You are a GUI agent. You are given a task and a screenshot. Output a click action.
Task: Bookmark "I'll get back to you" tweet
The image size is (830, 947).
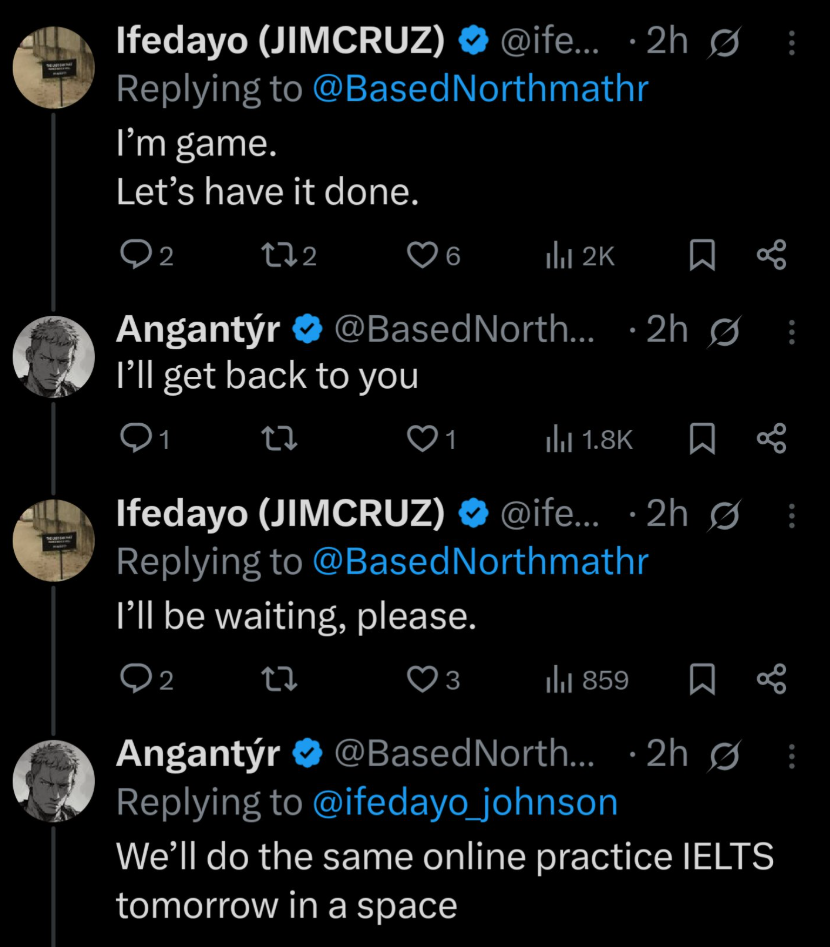pos(703,439)
